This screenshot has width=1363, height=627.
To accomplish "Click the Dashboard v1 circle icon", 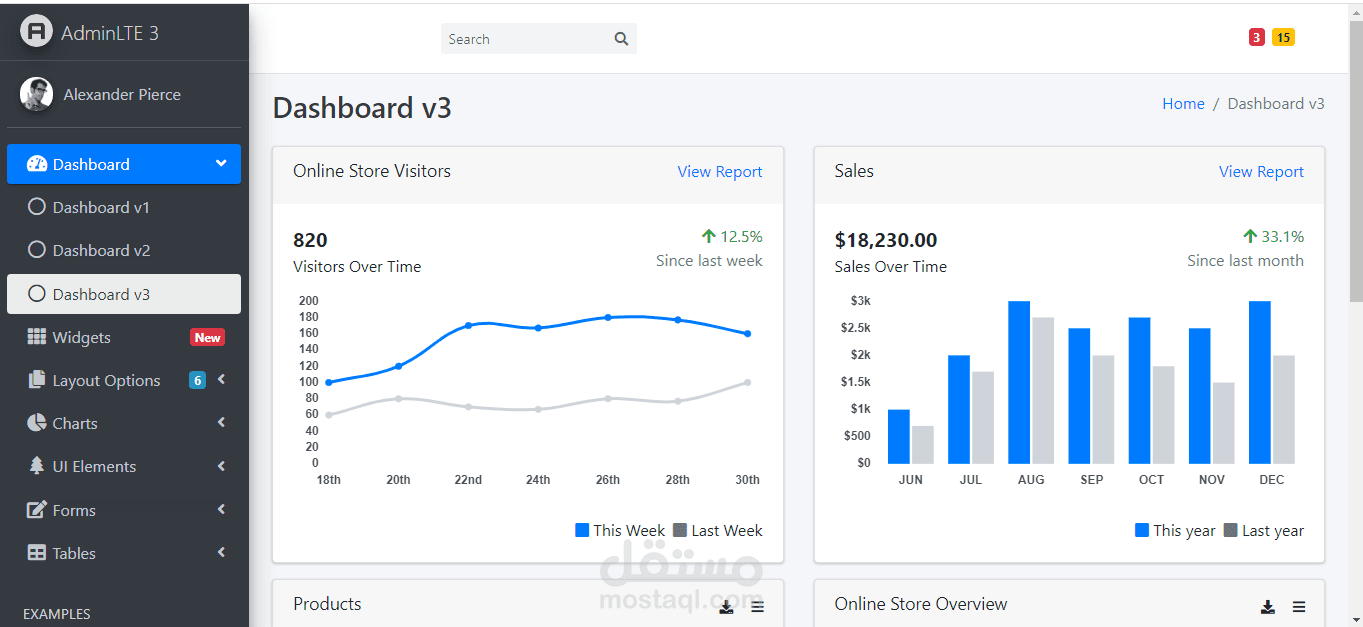I will click(x=37, y=207).
